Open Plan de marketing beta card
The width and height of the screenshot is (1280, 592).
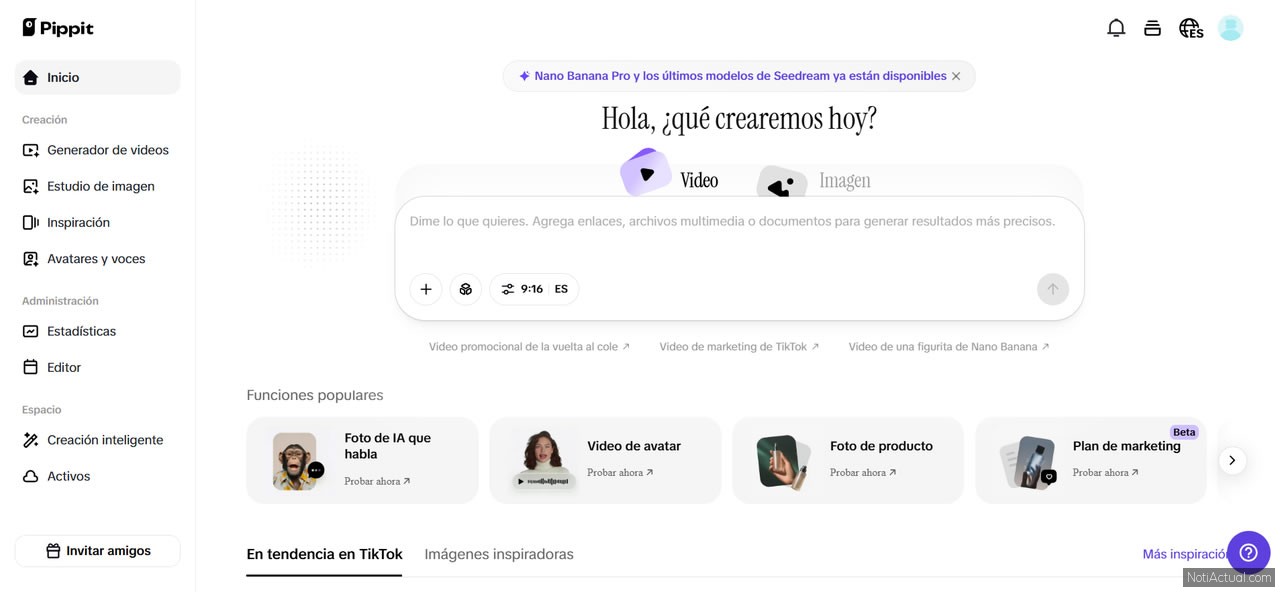click(1091, 460)
